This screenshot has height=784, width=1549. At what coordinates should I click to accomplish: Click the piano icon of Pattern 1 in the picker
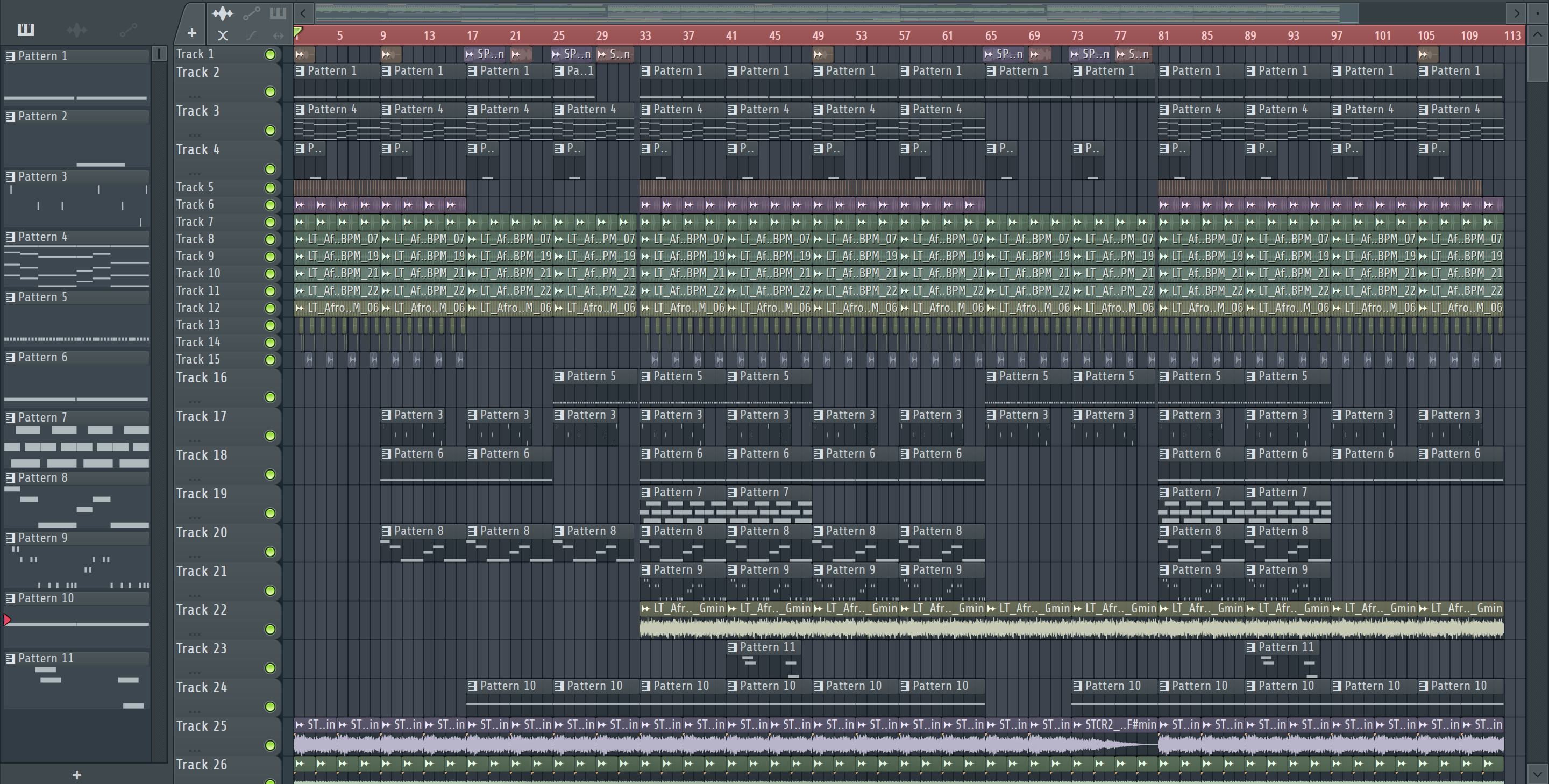[x=10, y=56]
